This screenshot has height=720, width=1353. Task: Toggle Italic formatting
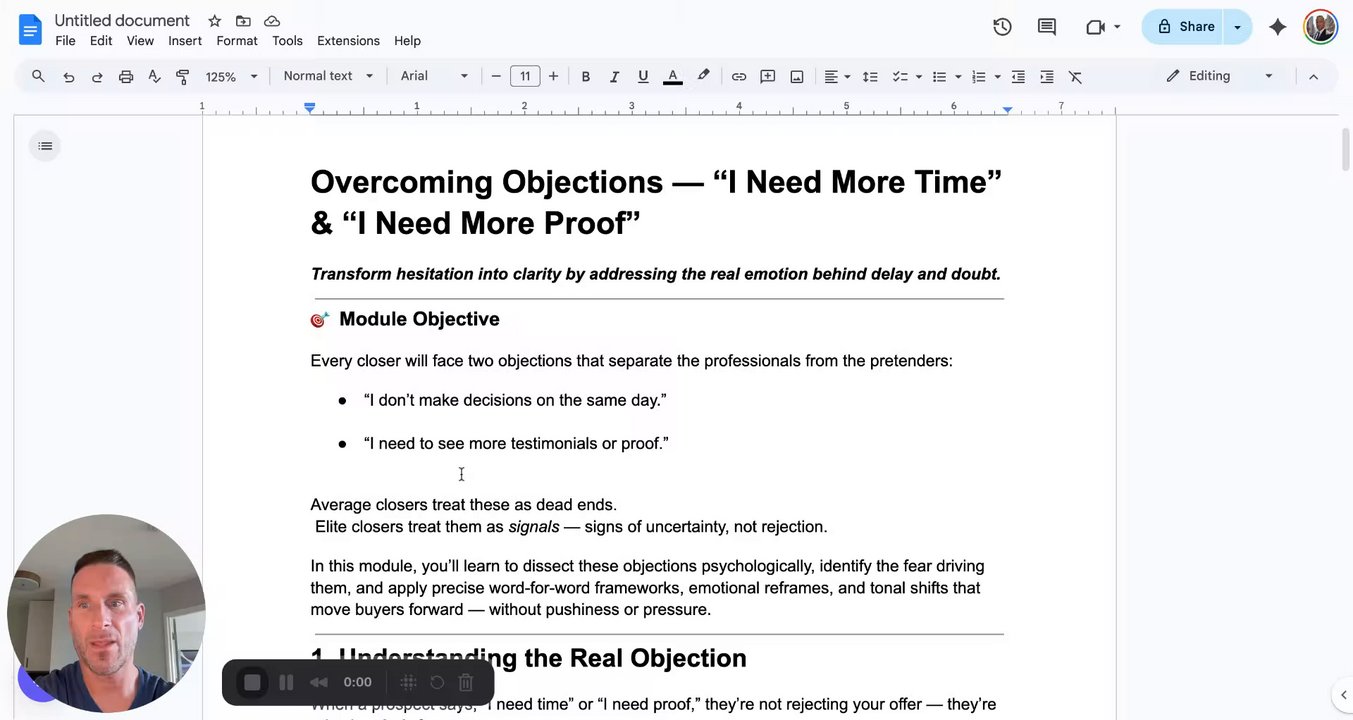tap(614, 77)
